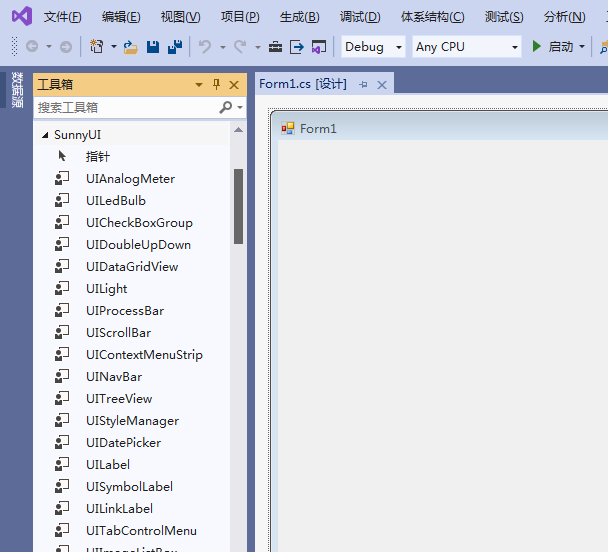Image resolution: width=608 pixels, height=552 pixels.
Task: Open the navigate backward history dropdown
Action: tap(49, 47)
